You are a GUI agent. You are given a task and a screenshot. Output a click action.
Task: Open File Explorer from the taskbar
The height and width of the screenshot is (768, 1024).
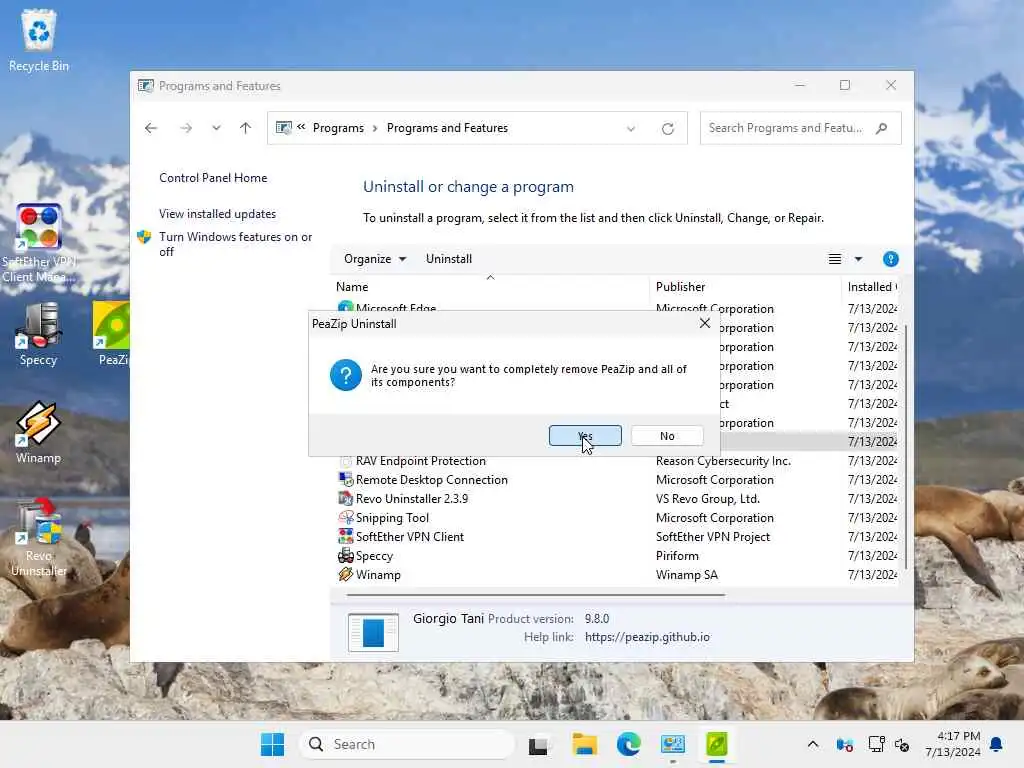pyautogui.click(x=584, y=744)
